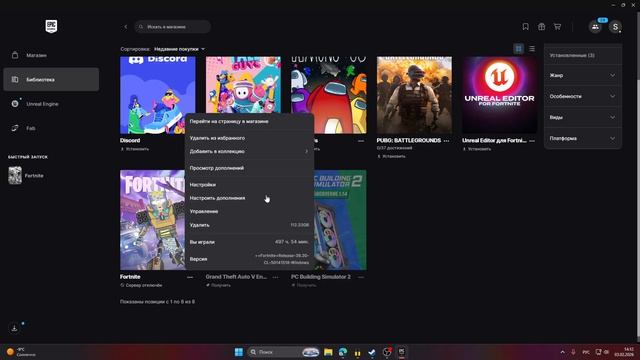Click Установить under Discord

point(135,149)
